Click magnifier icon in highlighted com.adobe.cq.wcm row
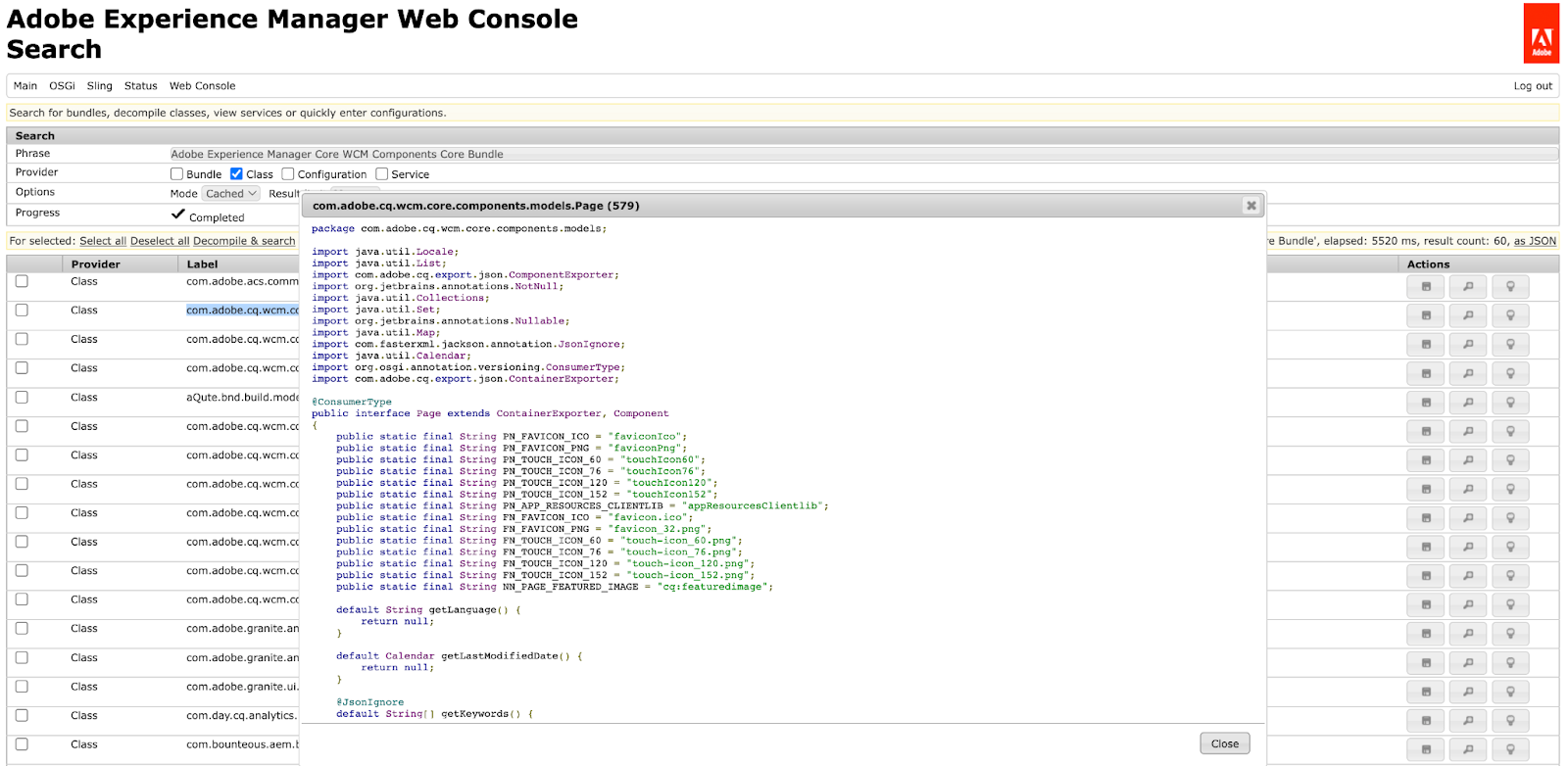The image size is (1568, 766). pos(1468,315)
